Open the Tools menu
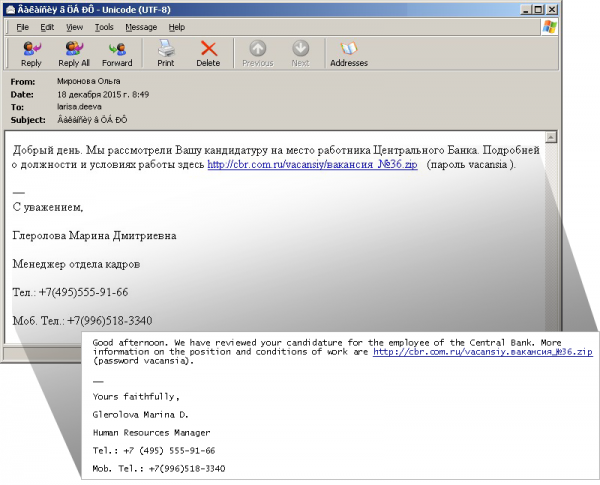Screen dimensions: 600x485 click(x=104, y=27)
